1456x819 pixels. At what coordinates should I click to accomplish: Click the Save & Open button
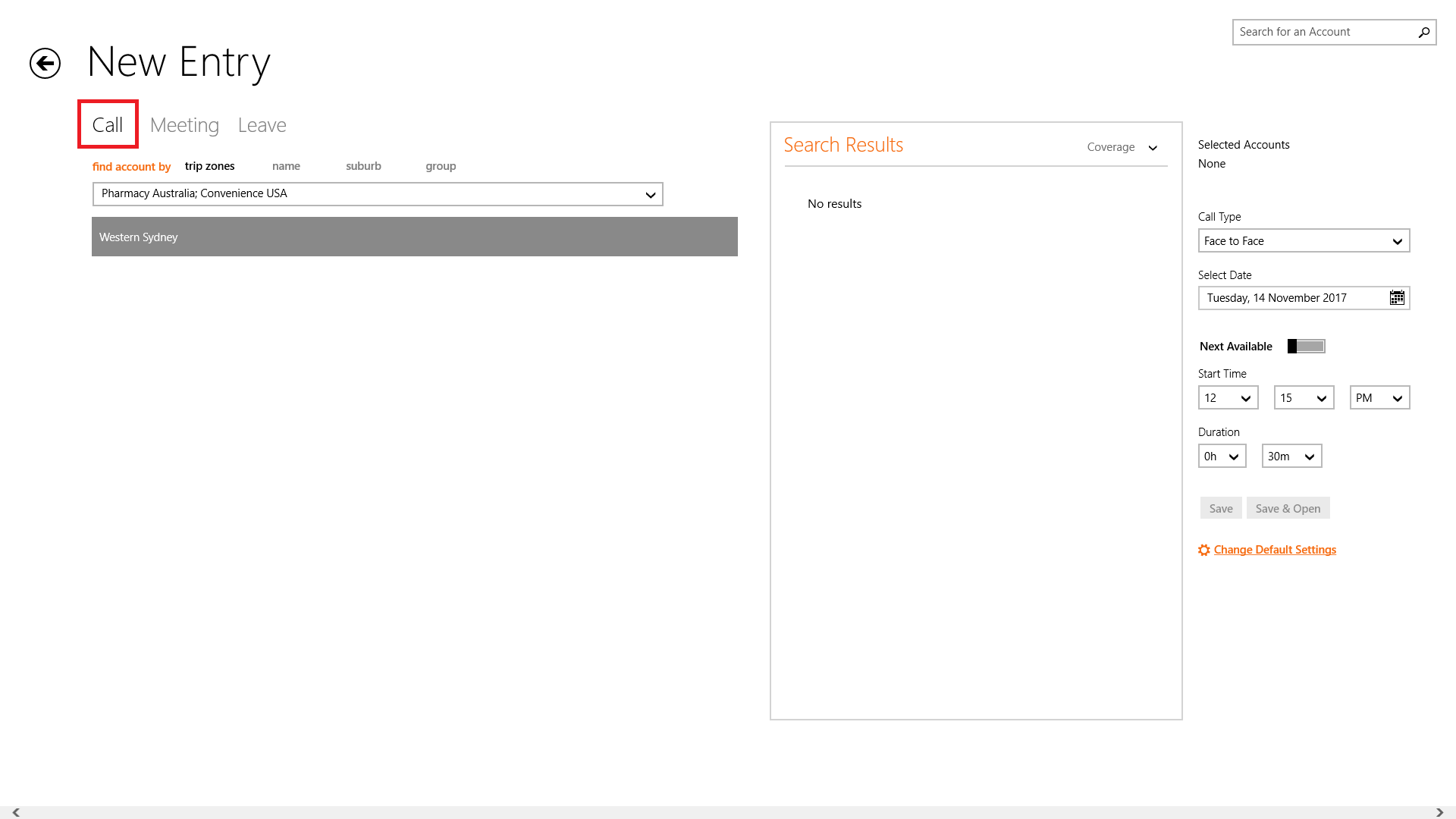coord(1287,509)
